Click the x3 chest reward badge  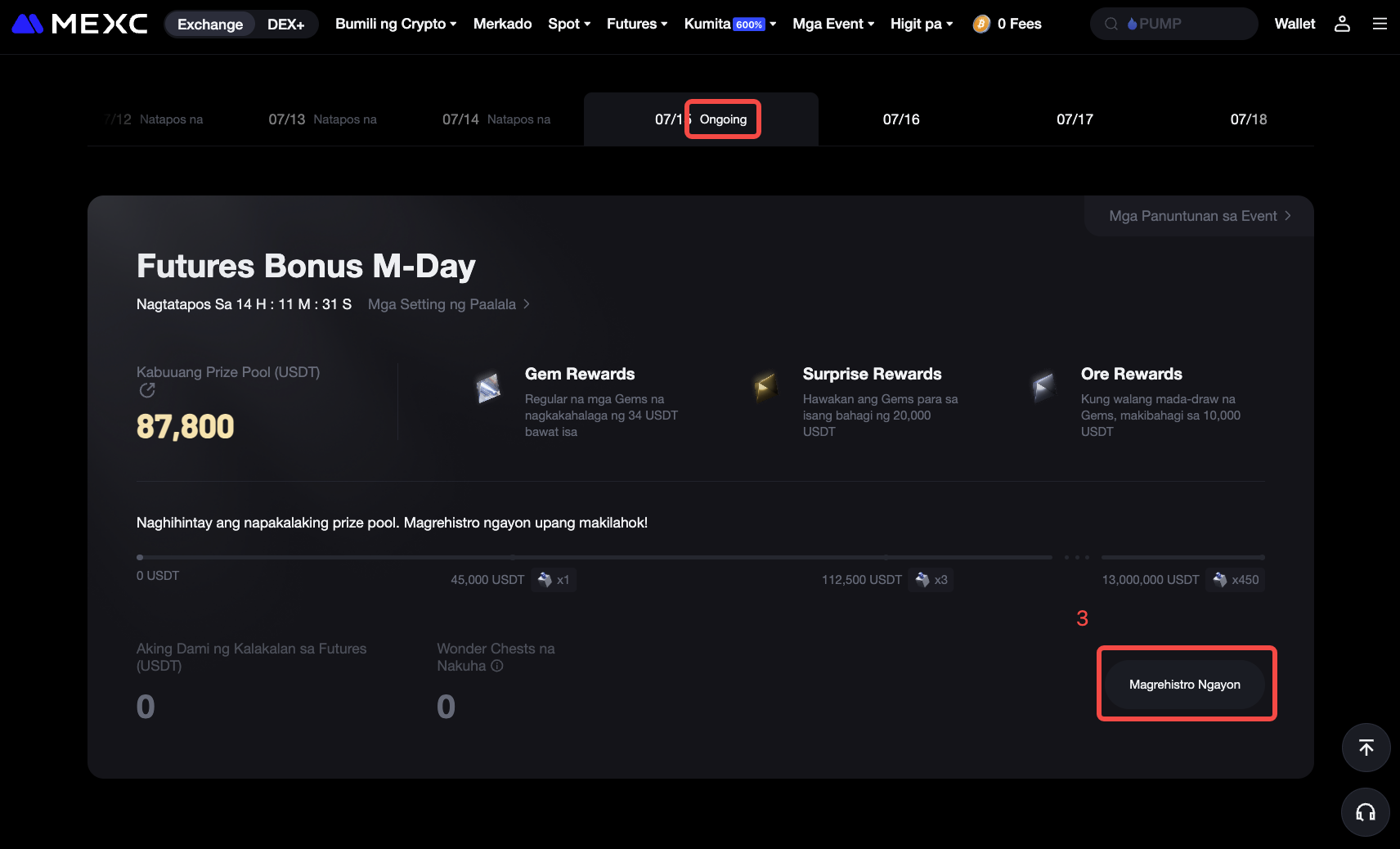point(931,580)
